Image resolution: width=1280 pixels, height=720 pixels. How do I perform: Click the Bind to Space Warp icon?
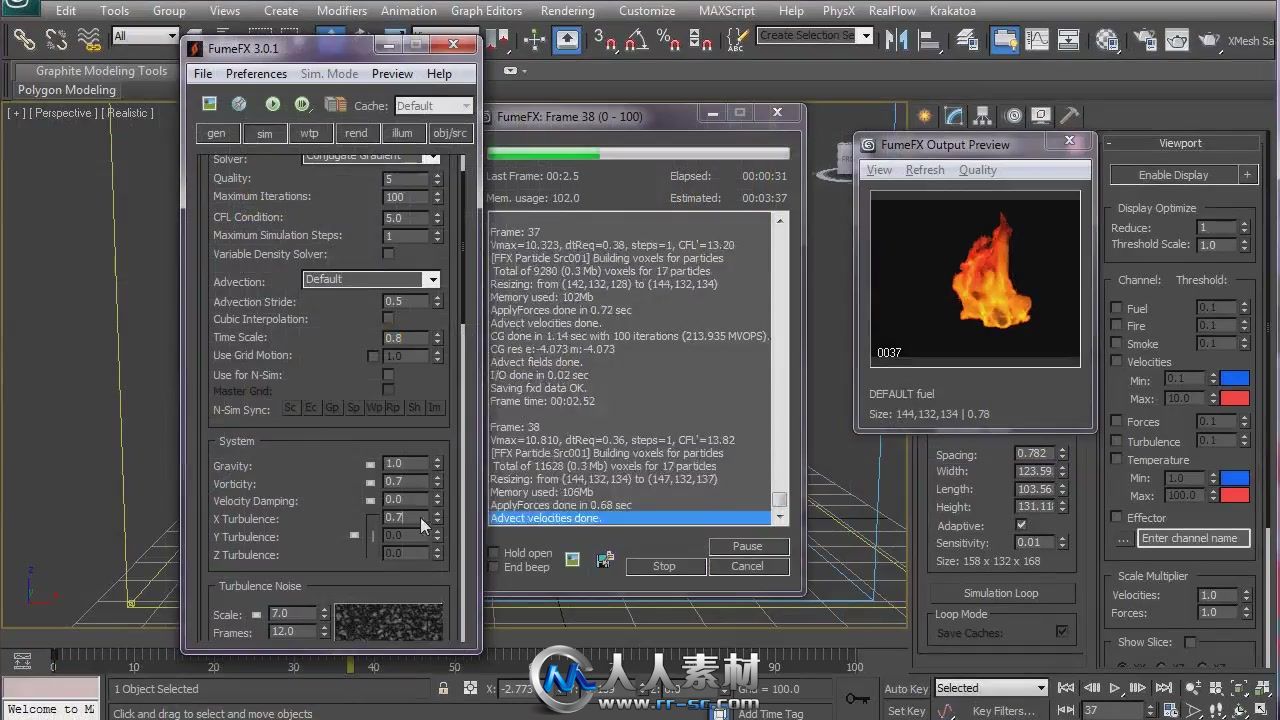click(x=89, y=40)
